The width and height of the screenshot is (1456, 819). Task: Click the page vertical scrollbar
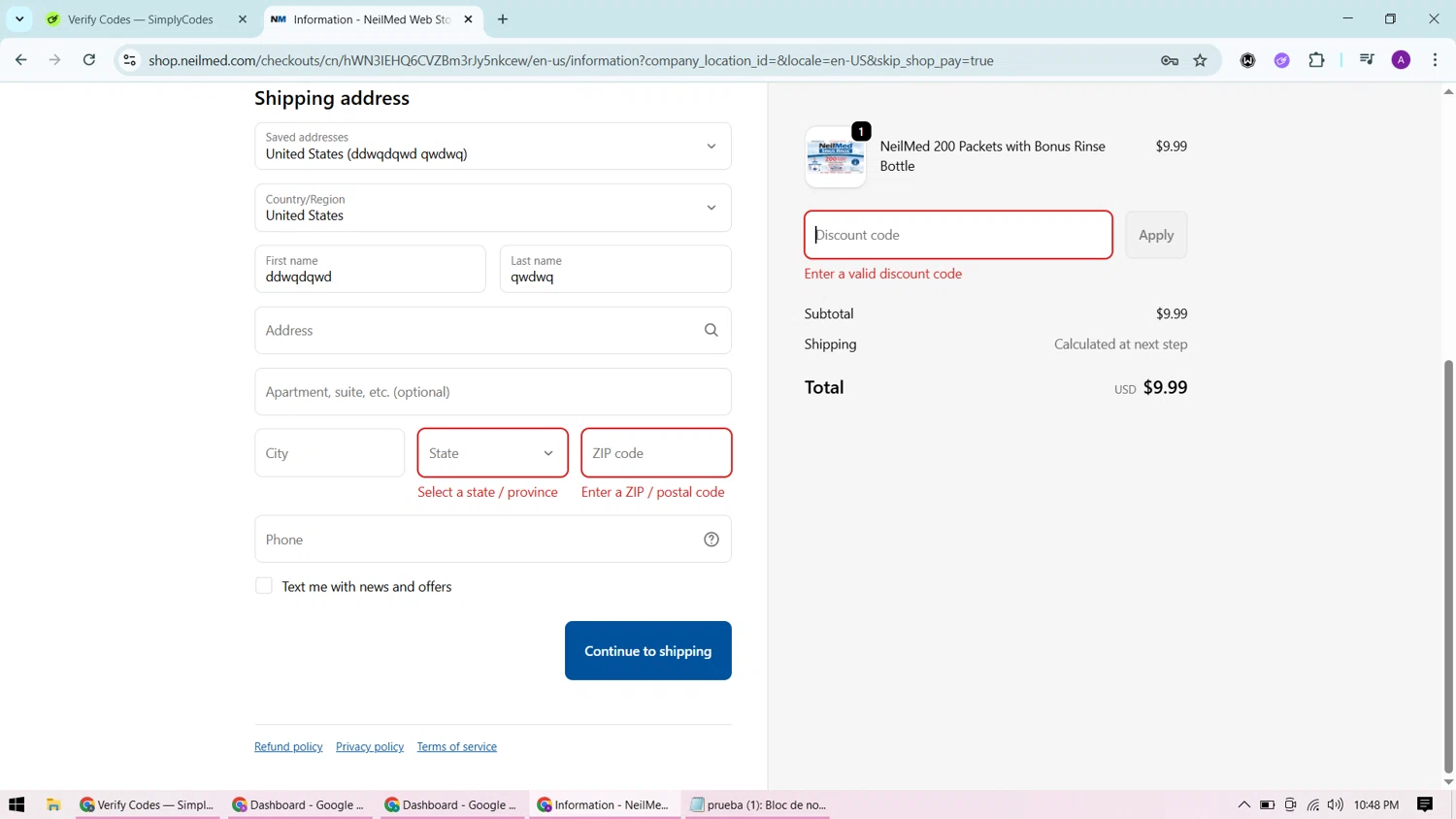click(1448, 568)
